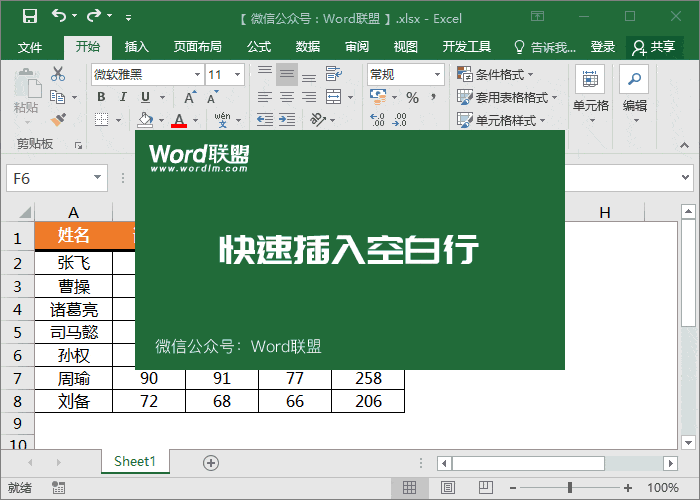
Task: Click the macro record status bar icon
Action: click(58, 488)
